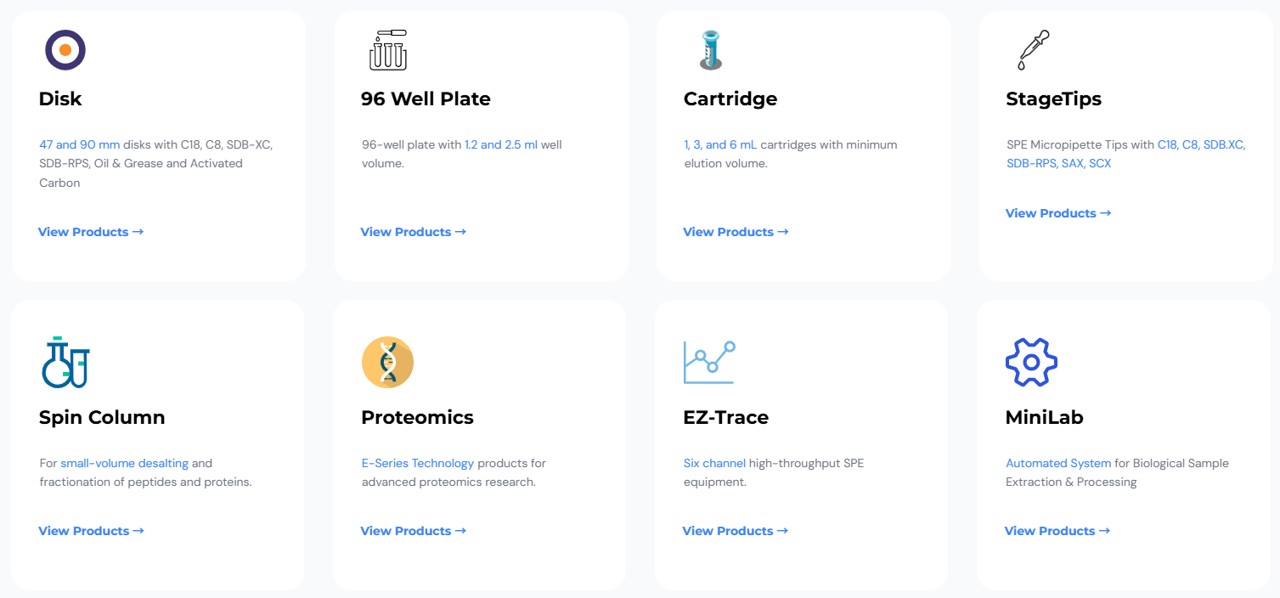Open MiniLab View Products link
Viewport: 1280px width, 598px height.
(x=1057, y=531)
